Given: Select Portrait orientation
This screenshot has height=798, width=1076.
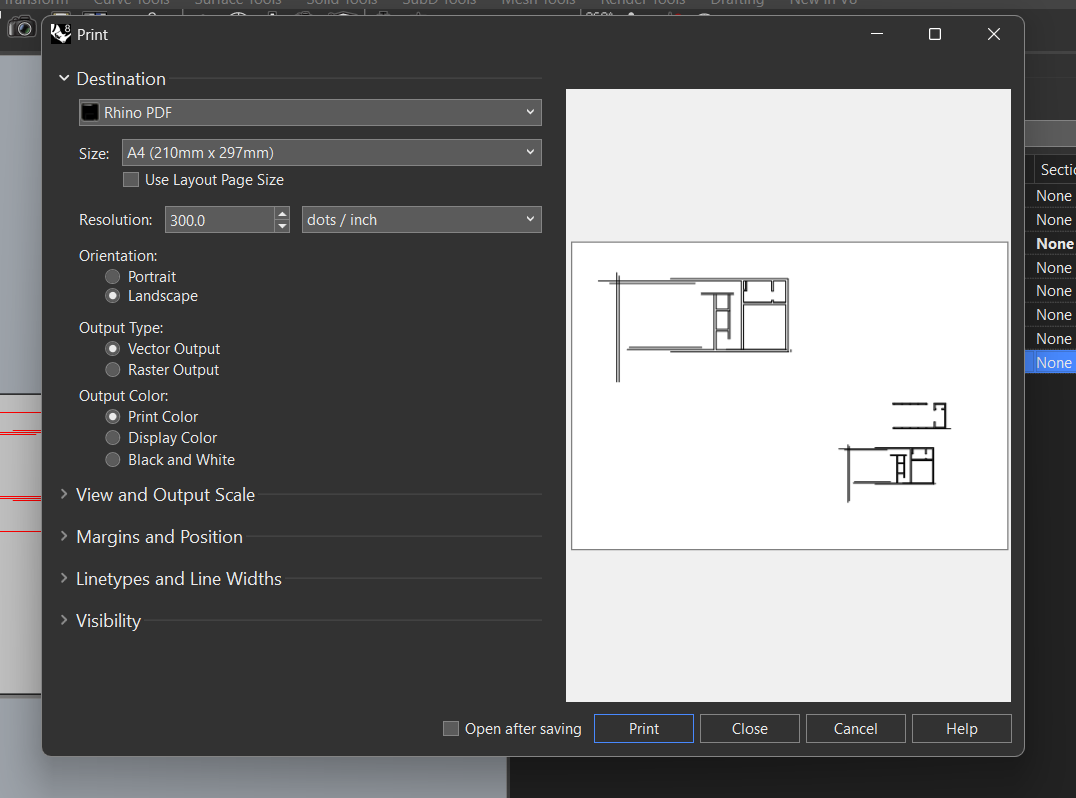Looking at the screenshot, I should tap(113, 277).
